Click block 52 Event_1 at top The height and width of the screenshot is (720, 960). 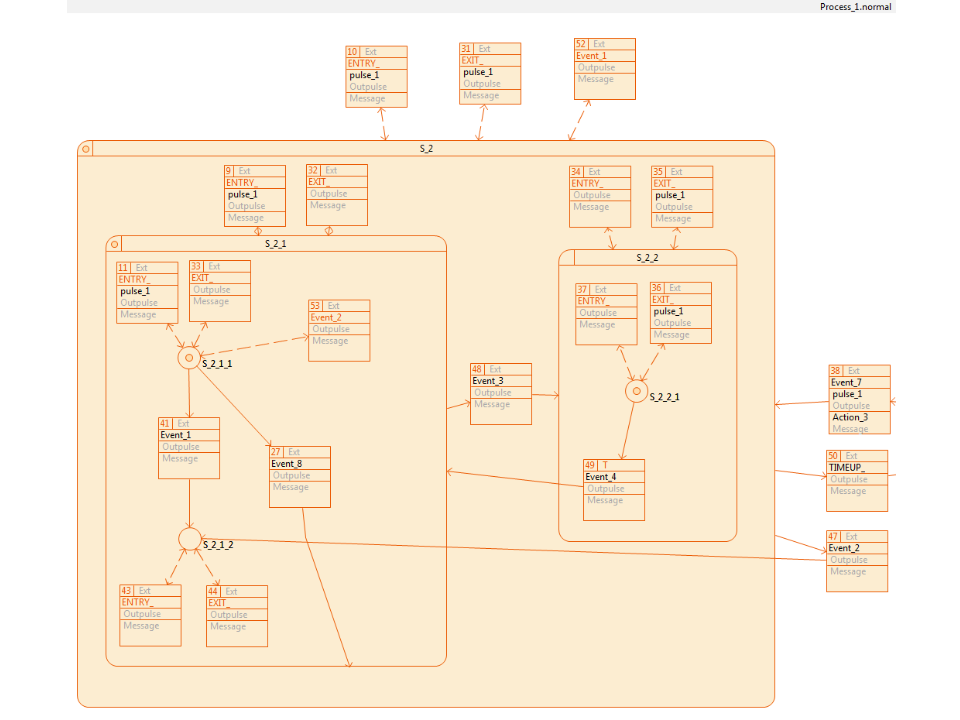604,68
